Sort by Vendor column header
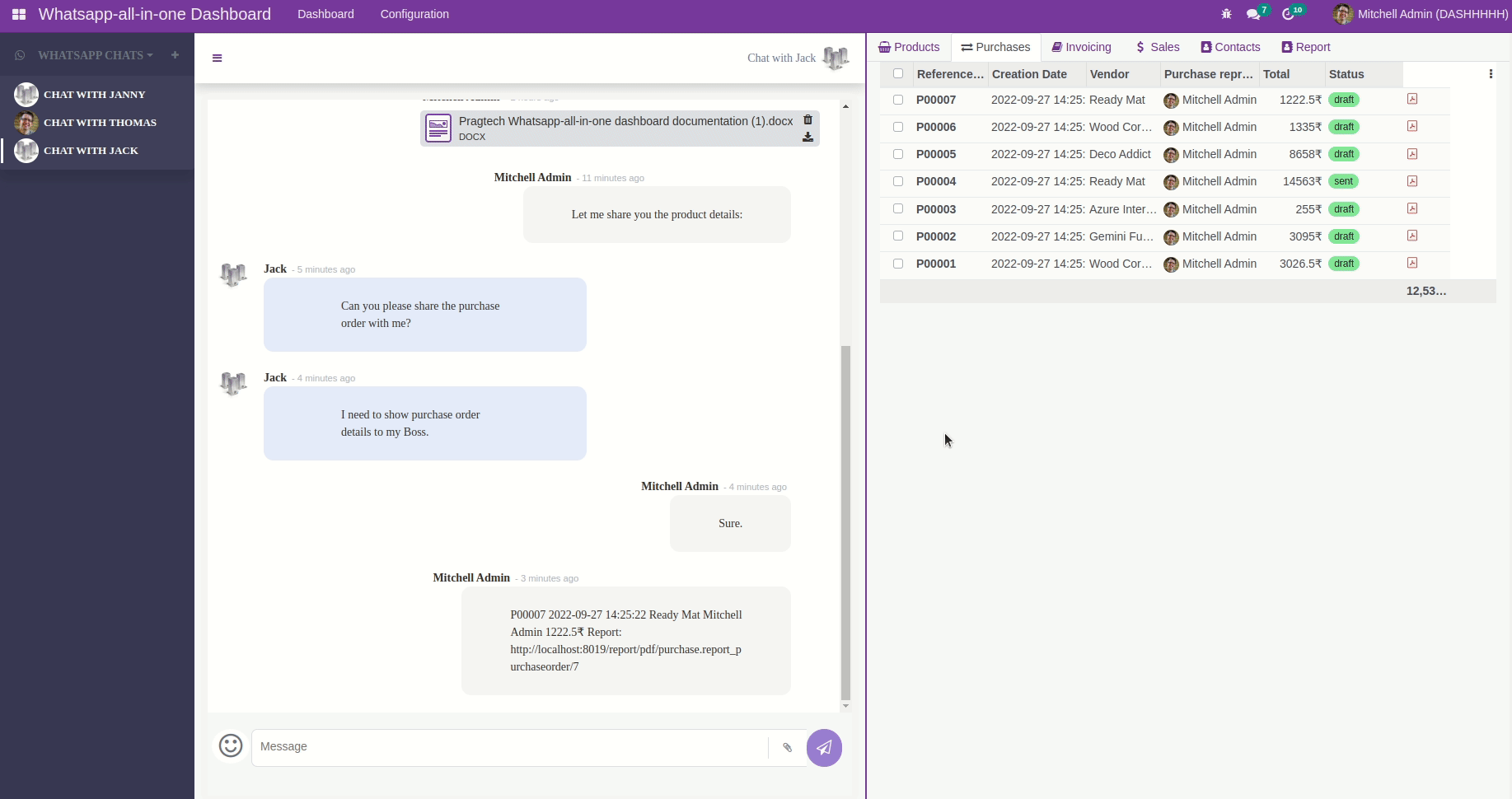The height and width of the screenshot is (799, 1512). coord(1123,74)
